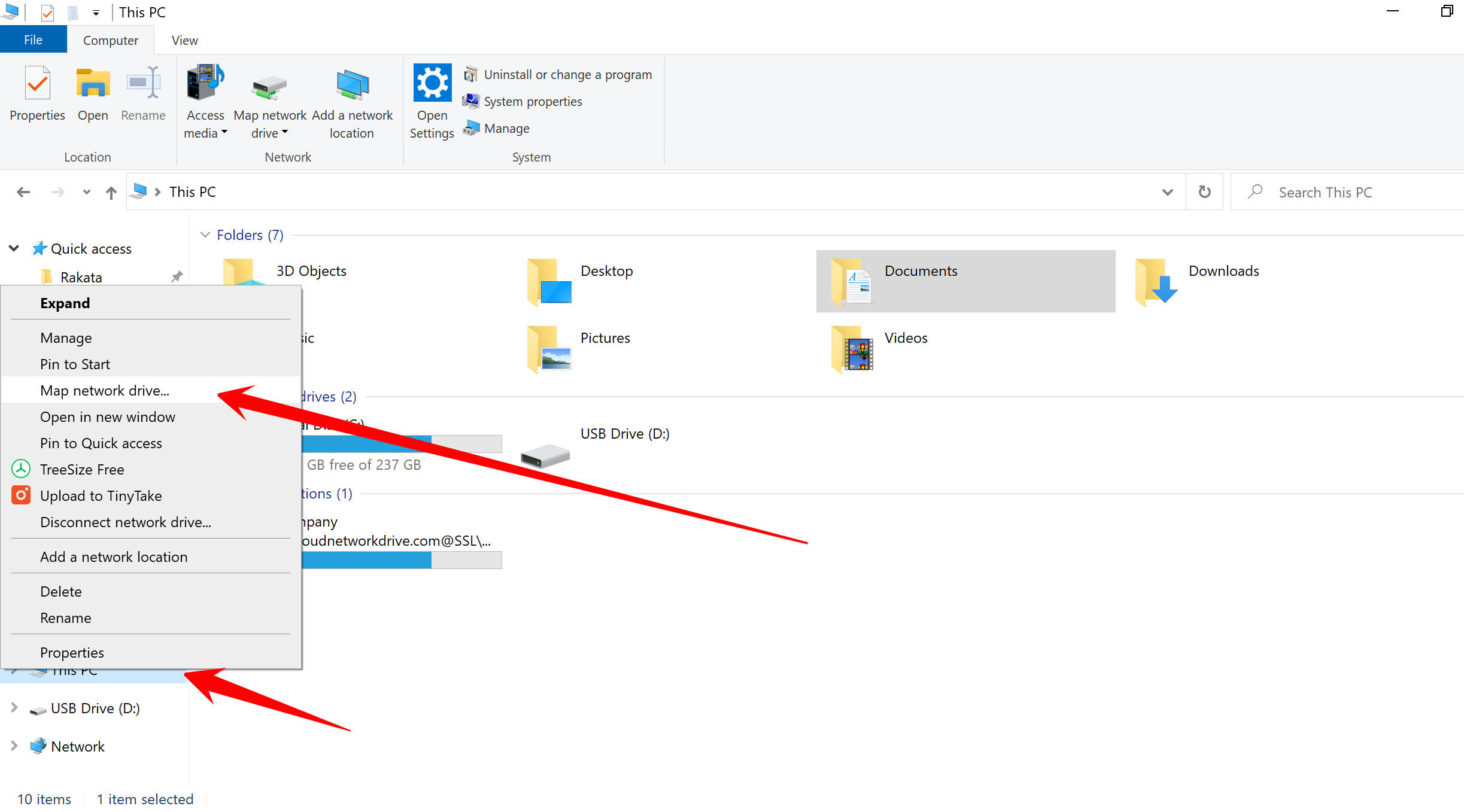Viewport: 1464px width, 812px height.
Task: Click System properties in ribbon
Action: pyautogui.click(x=533, y=102)
